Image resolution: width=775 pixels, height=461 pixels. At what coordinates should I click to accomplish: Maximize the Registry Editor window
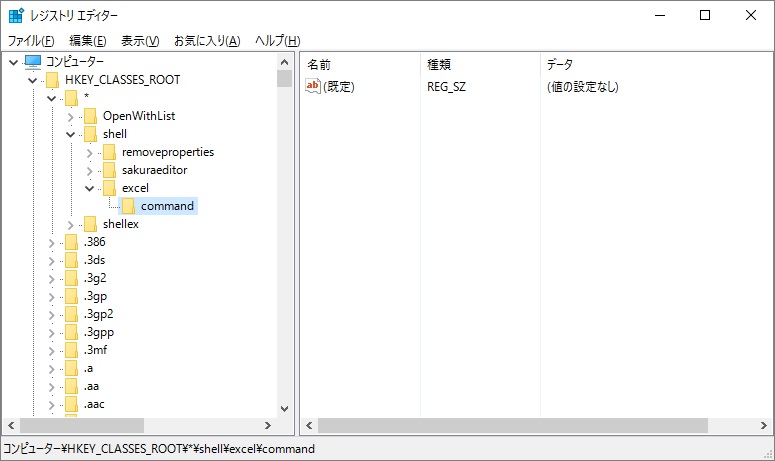[705, 15]
